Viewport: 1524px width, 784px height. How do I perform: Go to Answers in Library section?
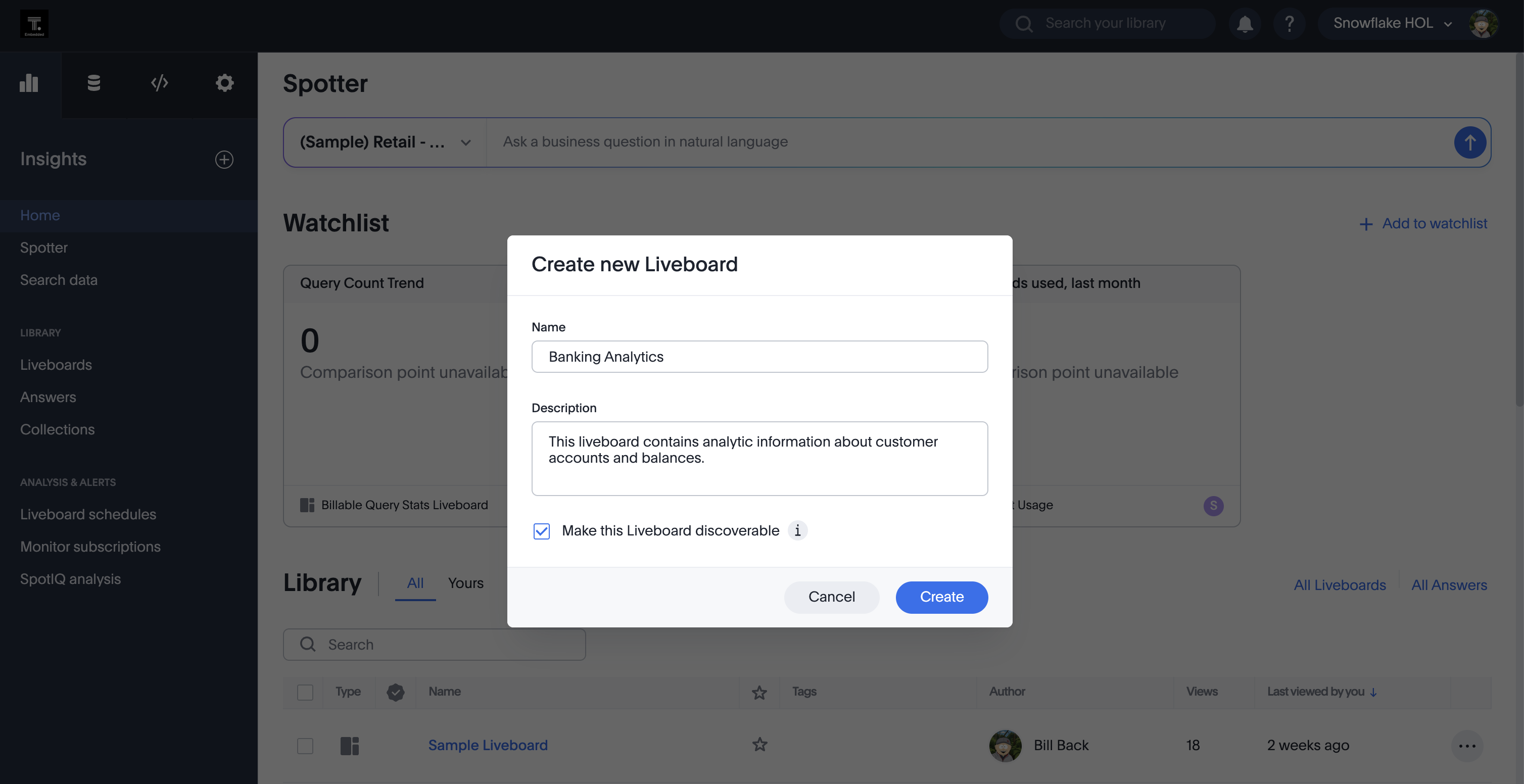pyautogui.click(x=48, y=398)
